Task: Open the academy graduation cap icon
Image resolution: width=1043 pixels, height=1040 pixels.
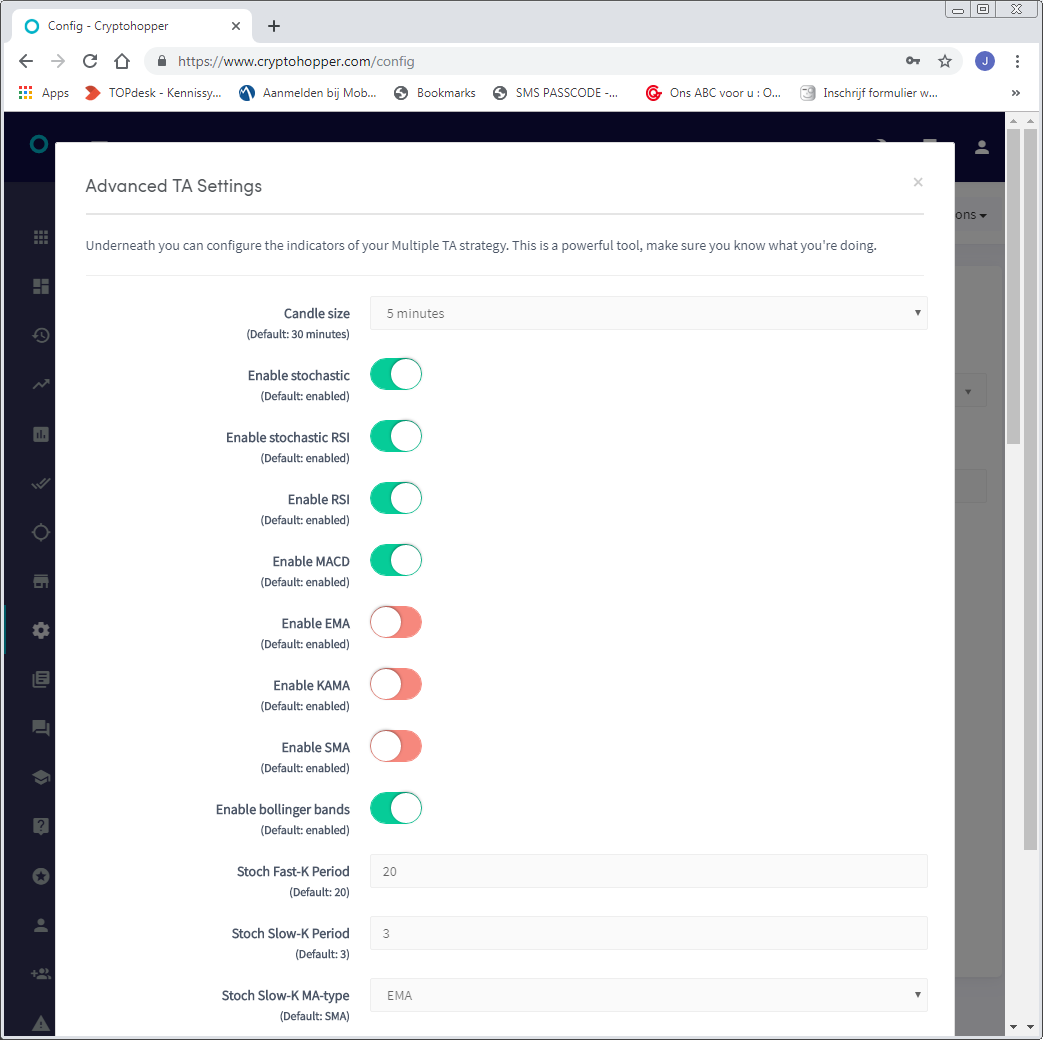Action: (41, 777)
